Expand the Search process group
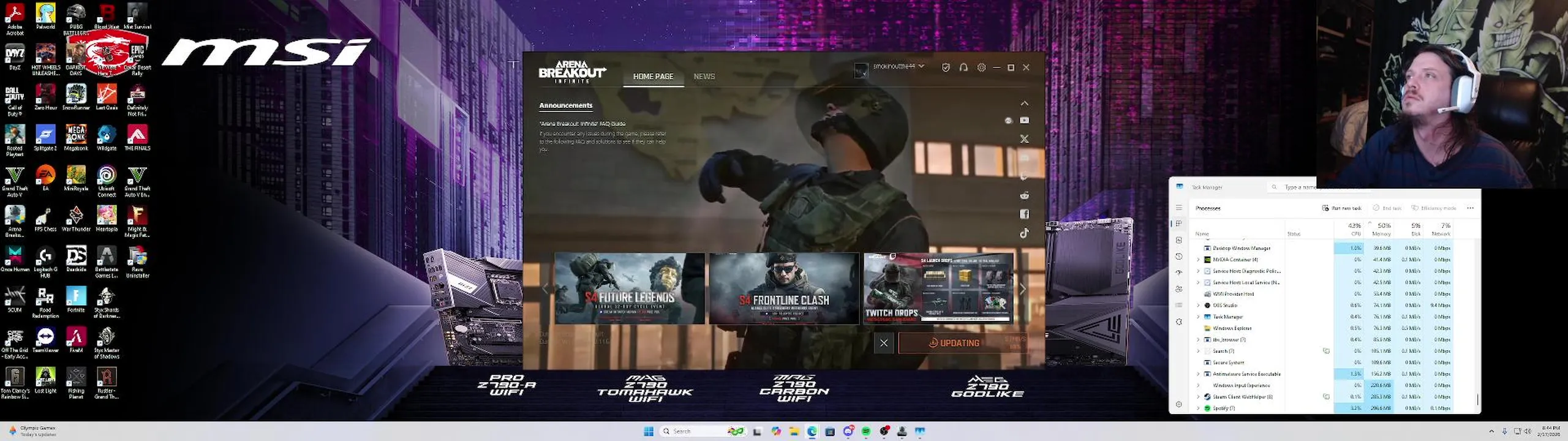The image size is (1568, 441). coord(1198,351)
